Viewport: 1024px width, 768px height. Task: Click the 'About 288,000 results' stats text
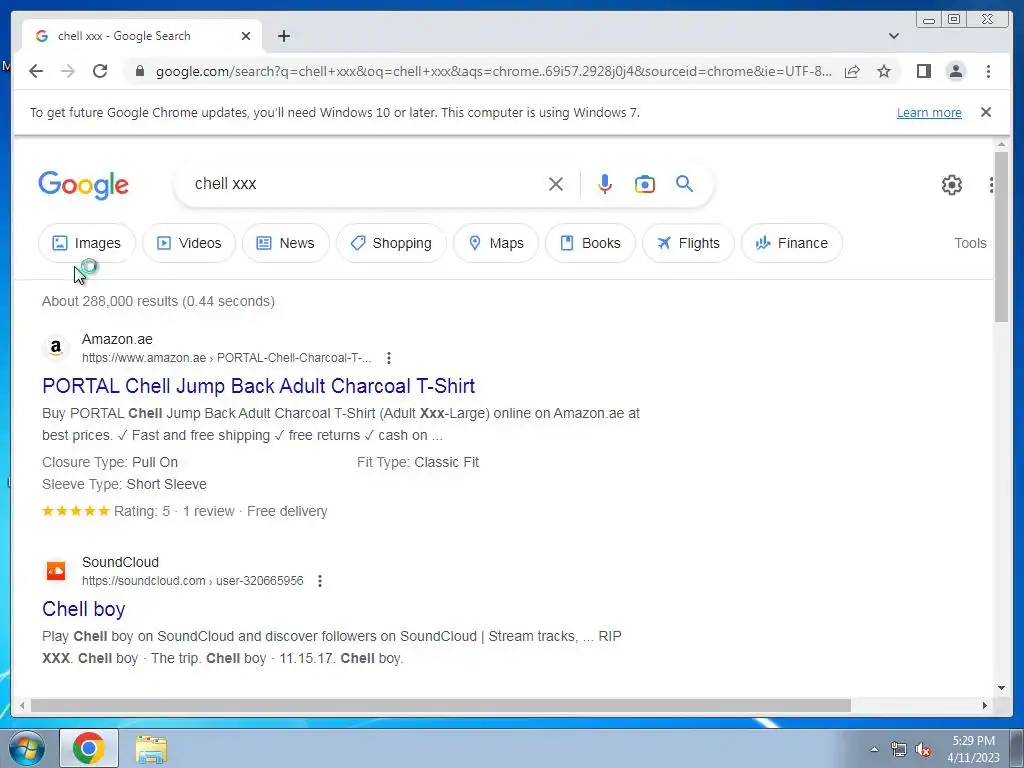(158, 301)
